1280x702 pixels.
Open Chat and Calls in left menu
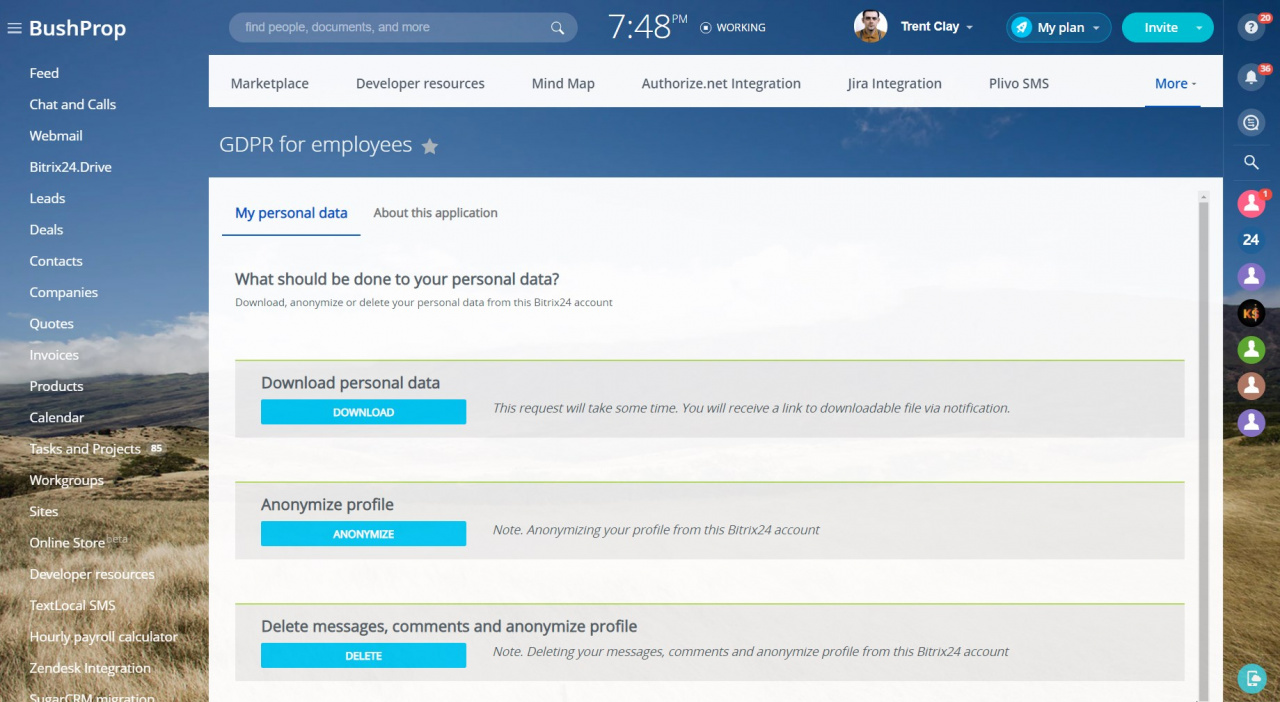pos(73,104)
